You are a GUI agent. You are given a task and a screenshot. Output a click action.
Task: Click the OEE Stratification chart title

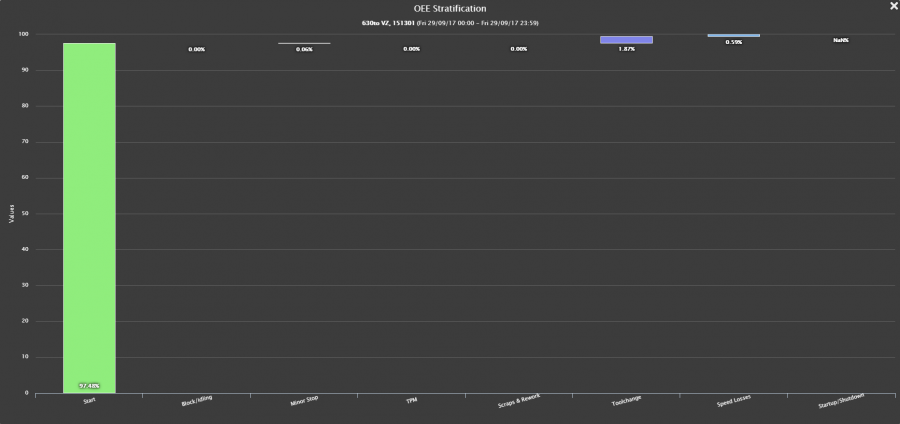[x=450, y=9]
